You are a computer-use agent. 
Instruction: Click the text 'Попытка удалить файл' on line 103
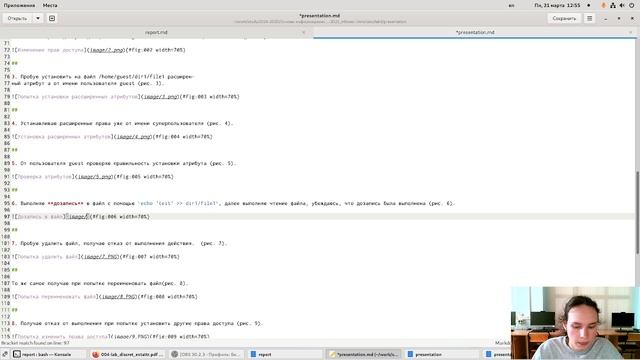pos(48,257)
